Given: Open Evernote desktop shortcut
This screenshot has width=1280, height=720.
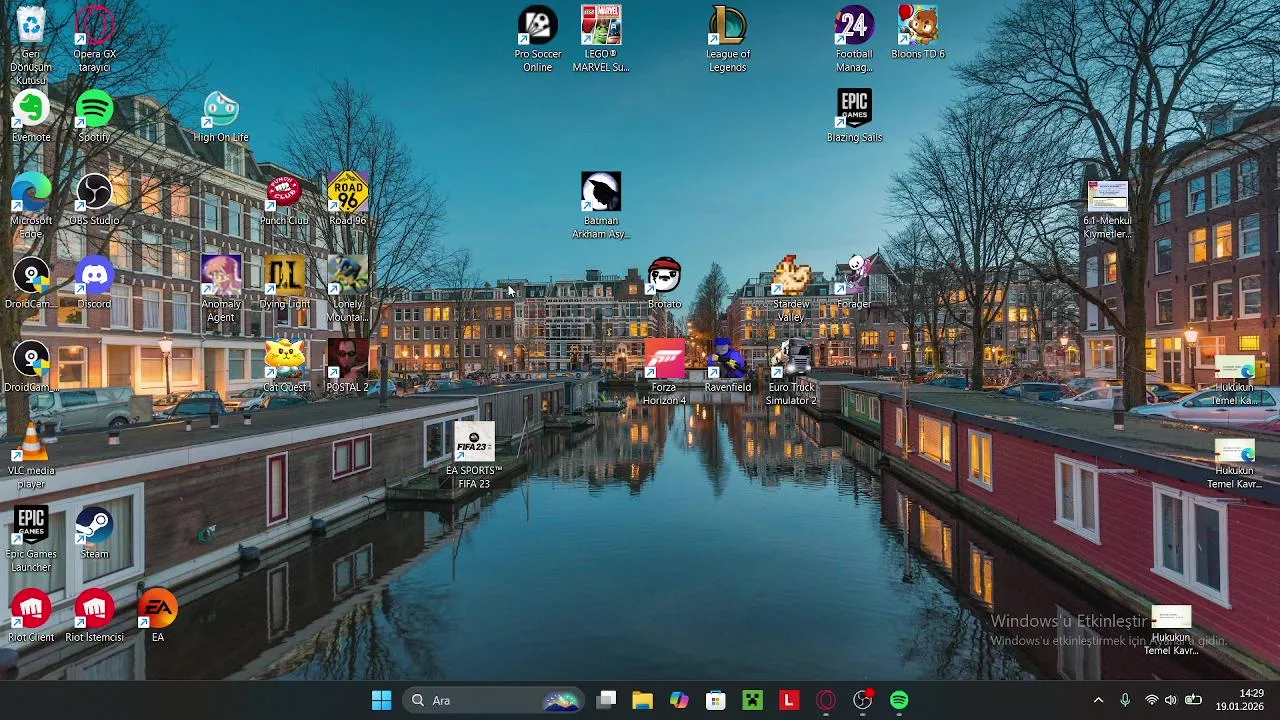Looking at the screenshot, I should click(31, 116).
